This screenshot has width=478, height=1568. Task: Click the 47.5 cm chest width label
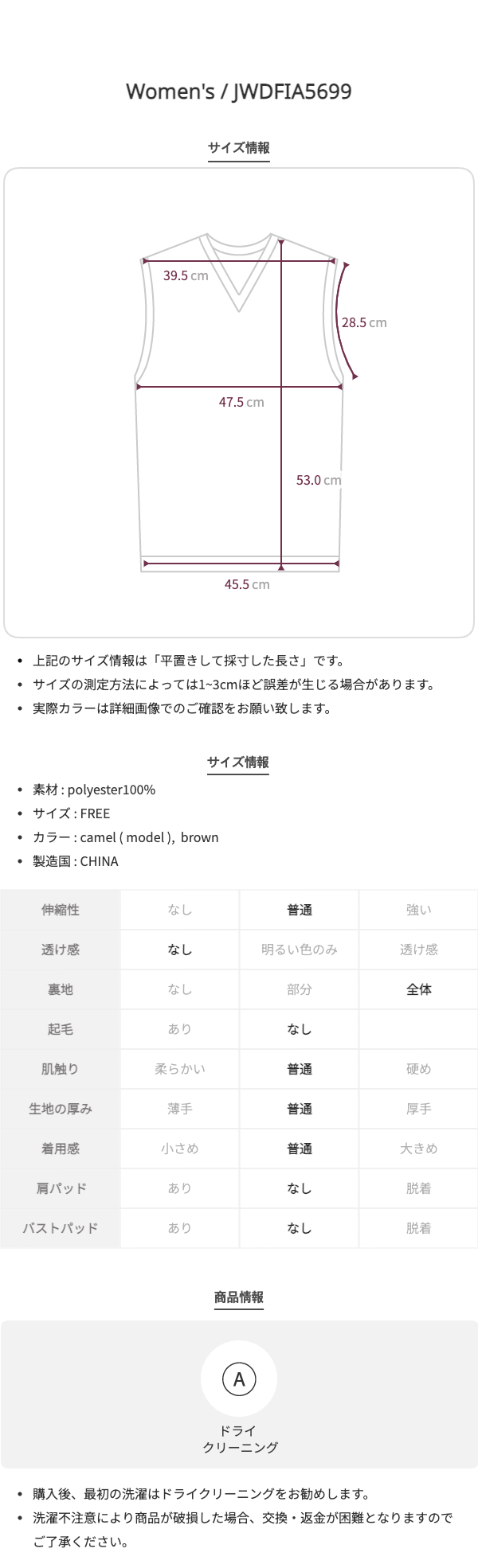click(241, 403)
